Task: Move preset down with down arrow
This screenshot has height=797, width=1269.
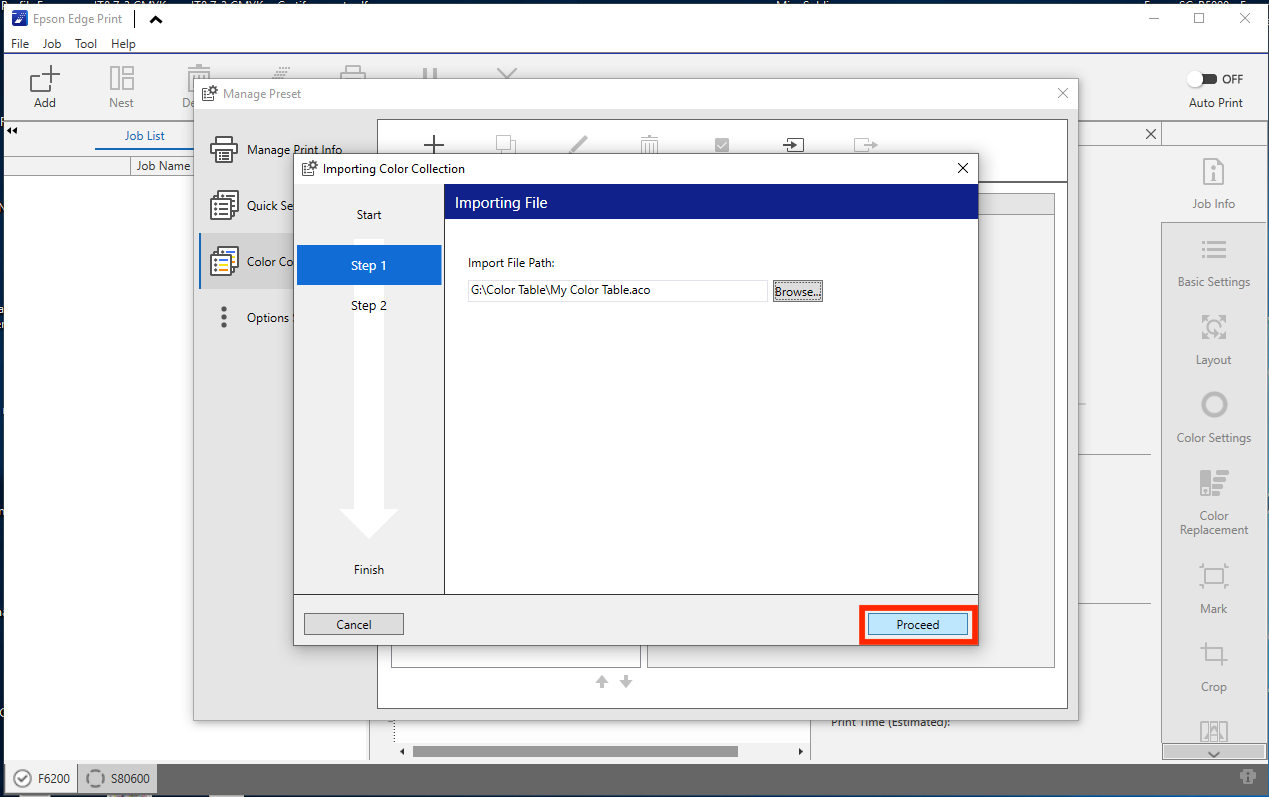Action: [626, 681]
